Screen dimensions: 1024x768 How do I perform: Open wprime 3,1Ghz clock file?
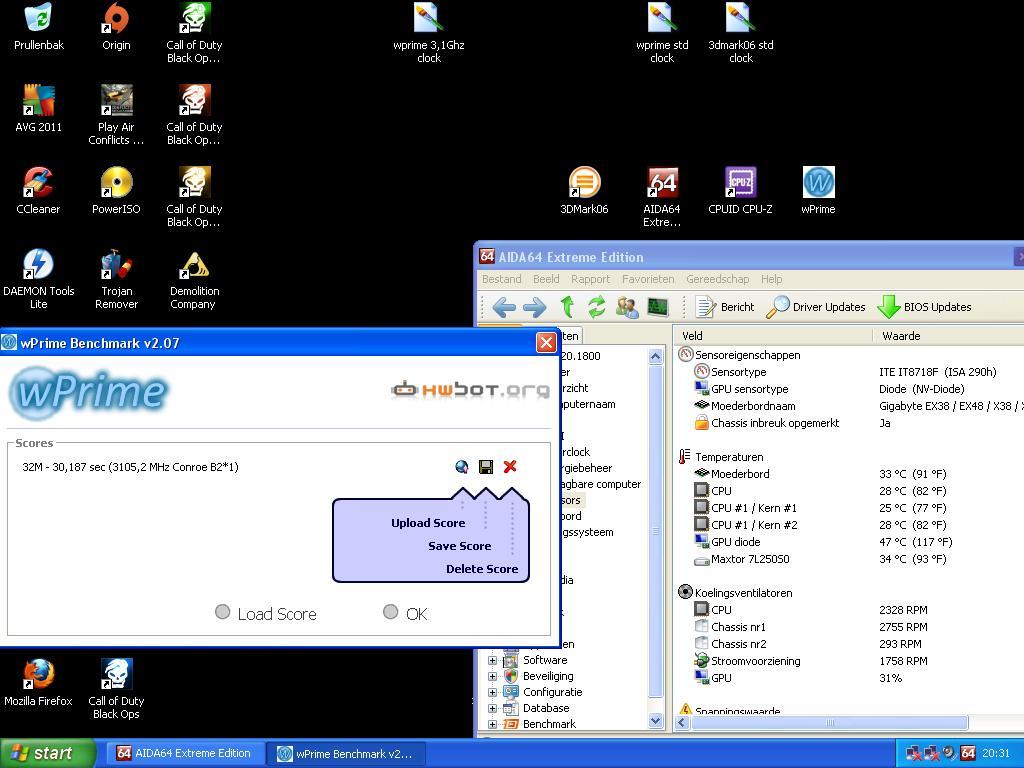(x=428, y=33)
